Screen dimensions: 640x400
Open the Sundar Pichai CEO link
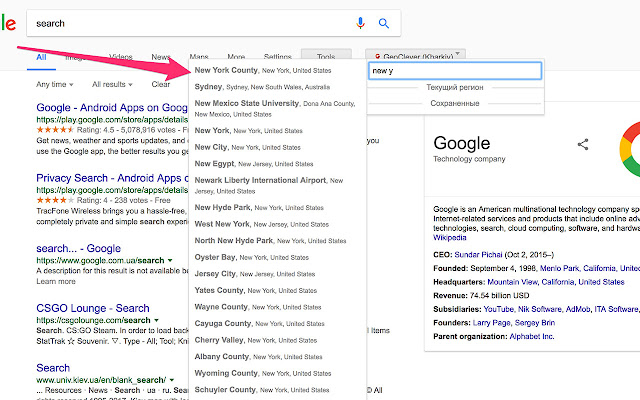coord(478,255)
